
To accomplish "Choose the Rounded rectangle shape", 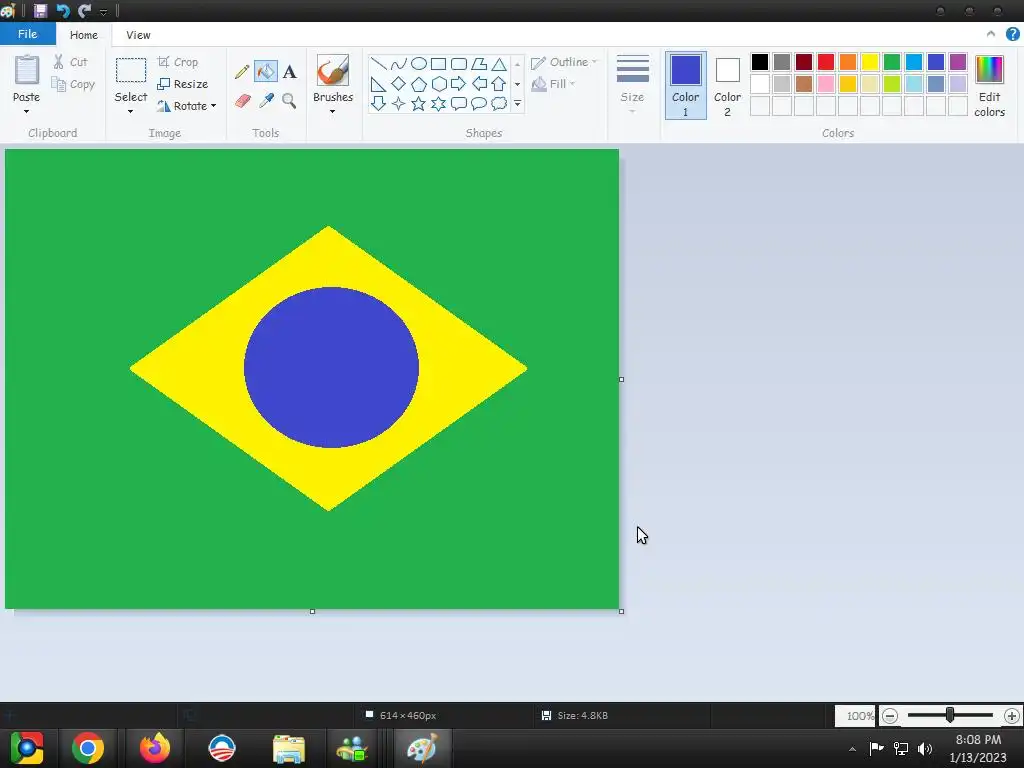I will [x=459, y=63].
